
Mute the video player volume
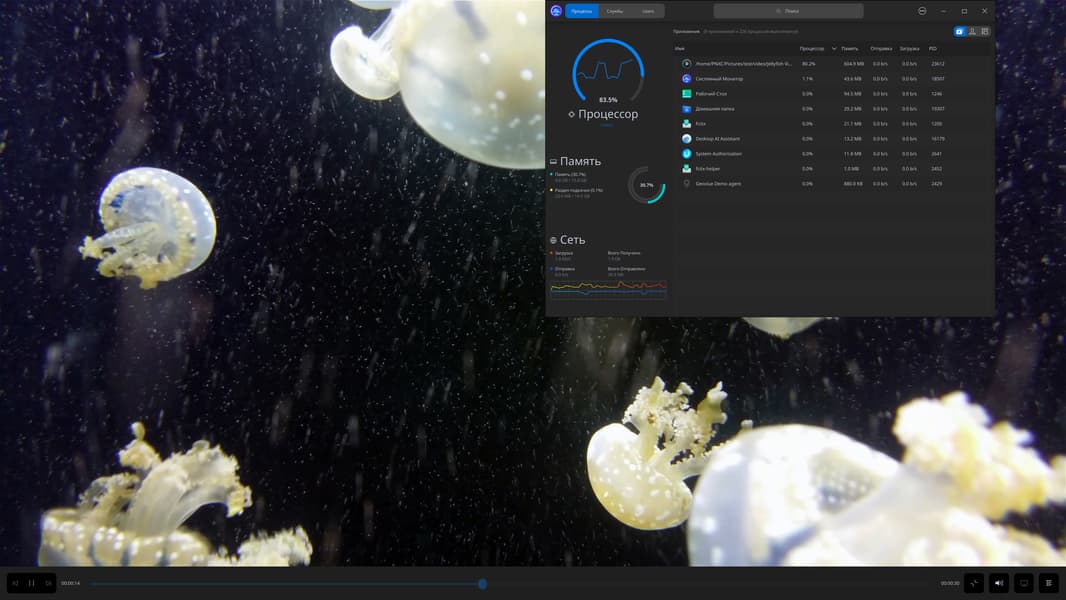tap(998, 583)
